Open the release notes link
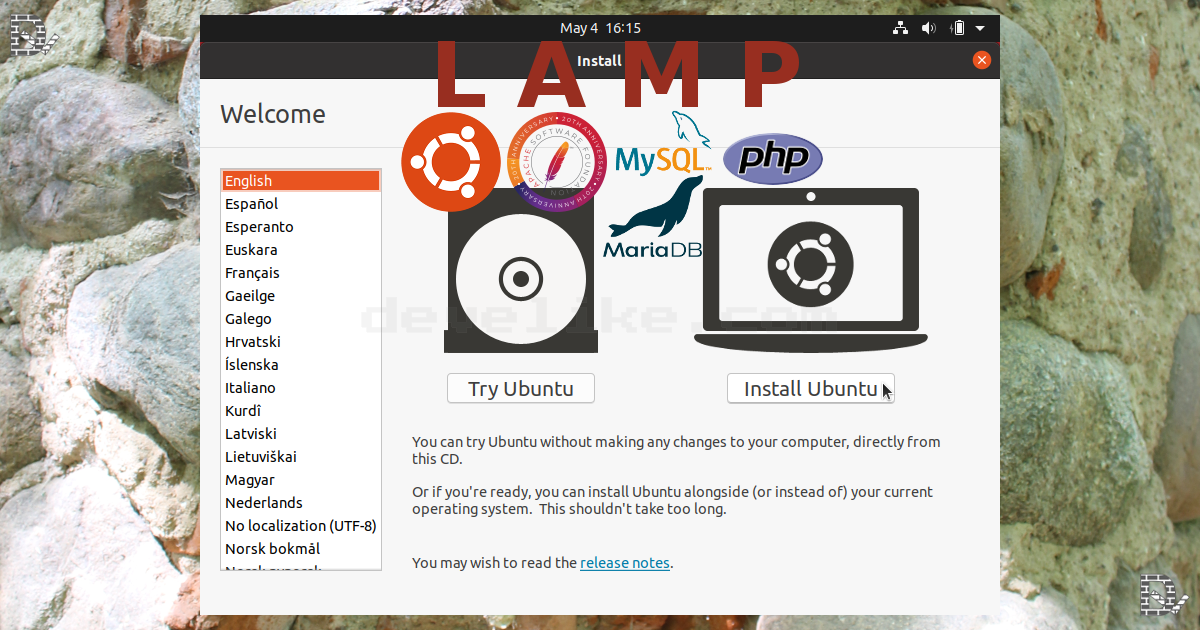This screenshot has width=1200, height=630. [x=625, y=563]
